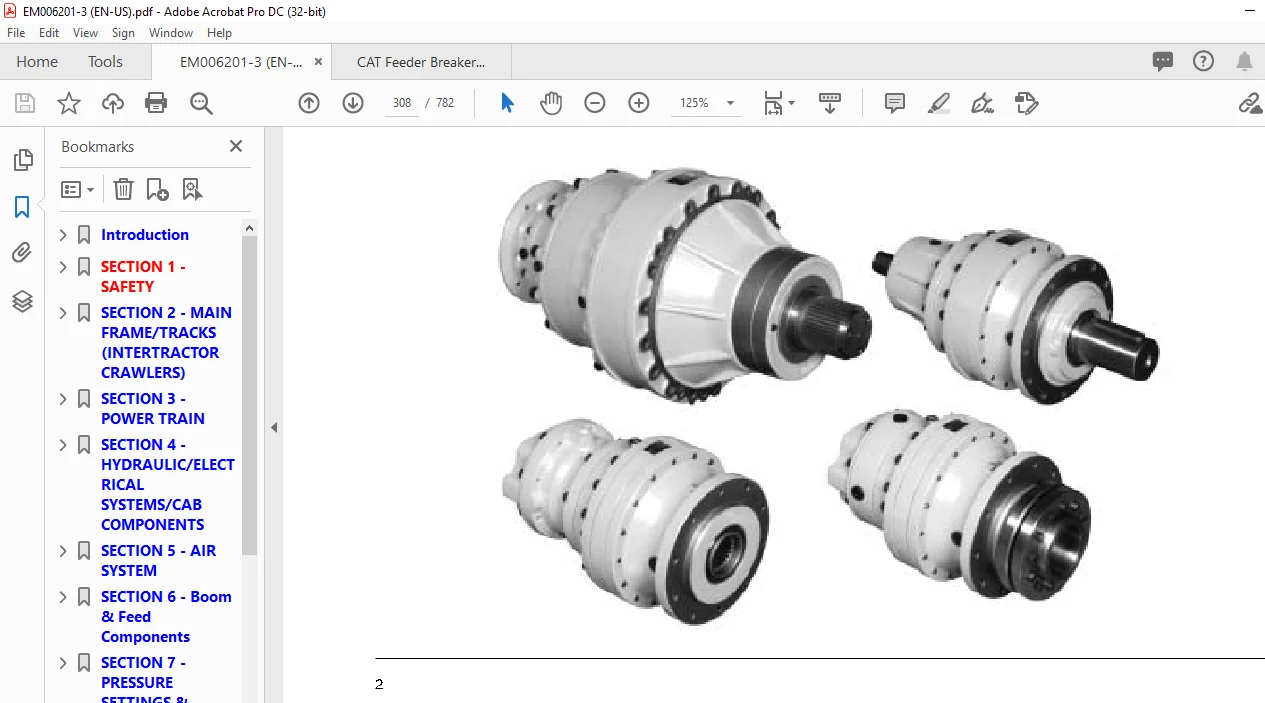The width and height of the screenshot is (1265, 703).
Task: Click the Save file icon
Action: click(25, 103)
